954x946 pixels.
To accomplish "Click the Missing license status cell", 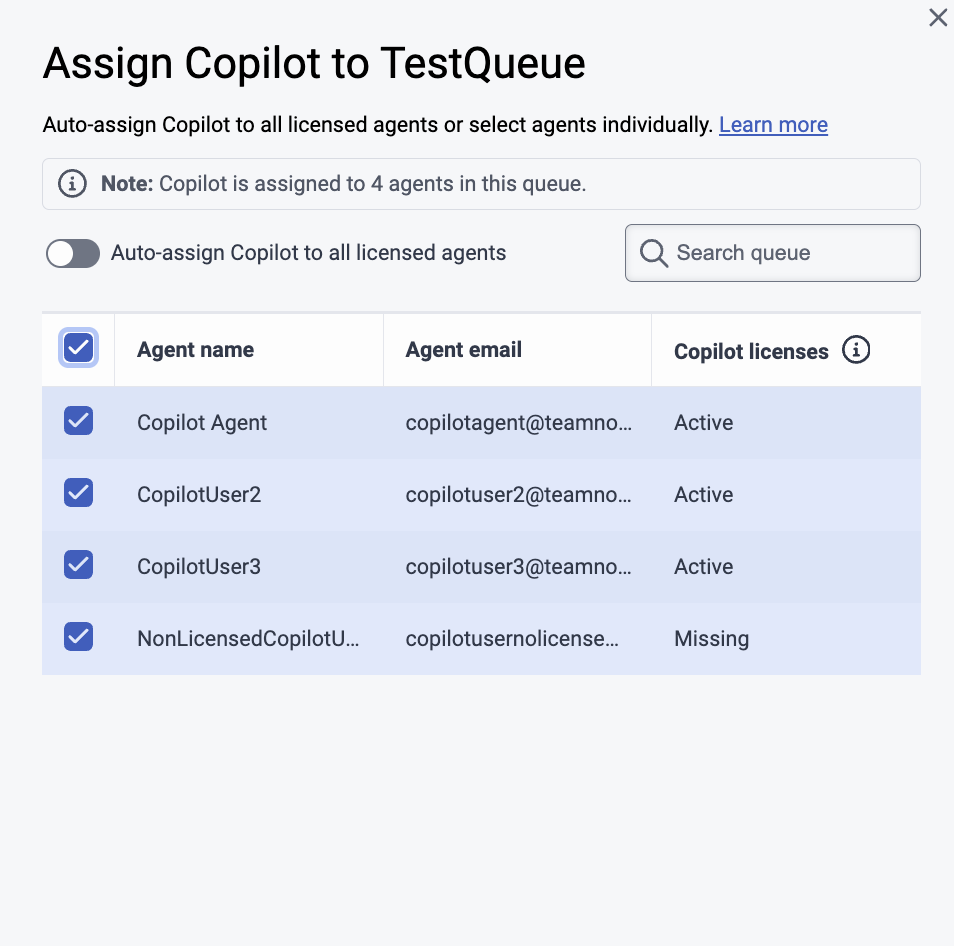I will 711,639.
